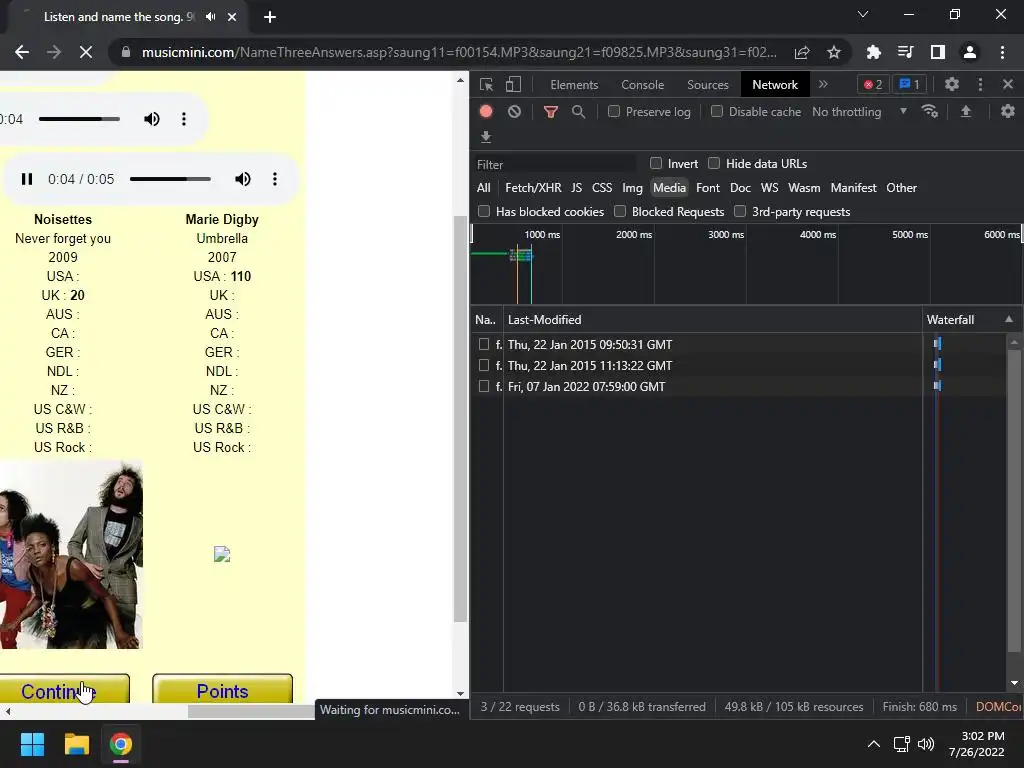Bookmark this page with the star icon
The width and height of the screenshot is (1024, 768).
(833, 52)
